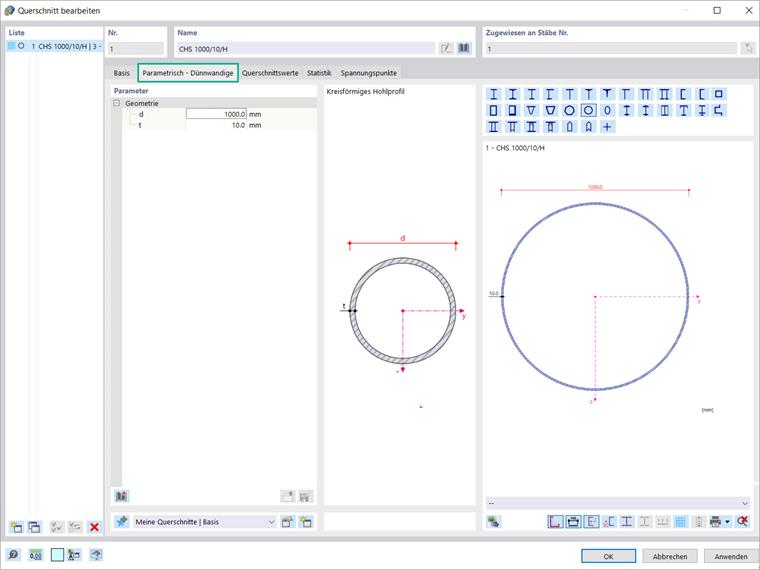The height and width of the screenshot is (570, 760).
Task: Pick the plus-shaped cross-section icon
Action: (x=607, y=127)
